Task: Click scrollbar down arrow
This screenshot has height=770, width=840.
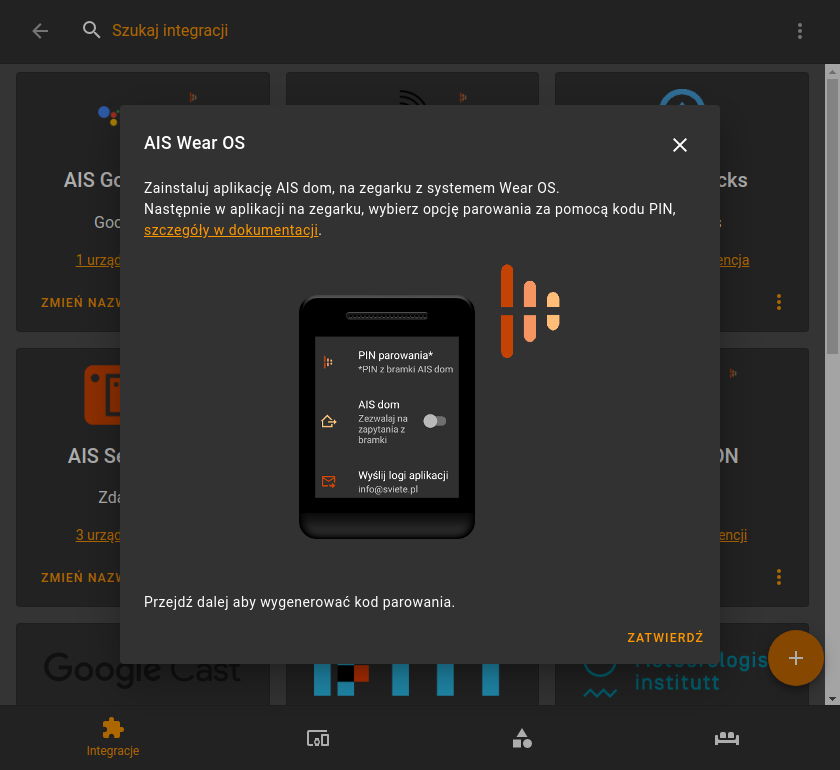Action: [x=832, y=699]
